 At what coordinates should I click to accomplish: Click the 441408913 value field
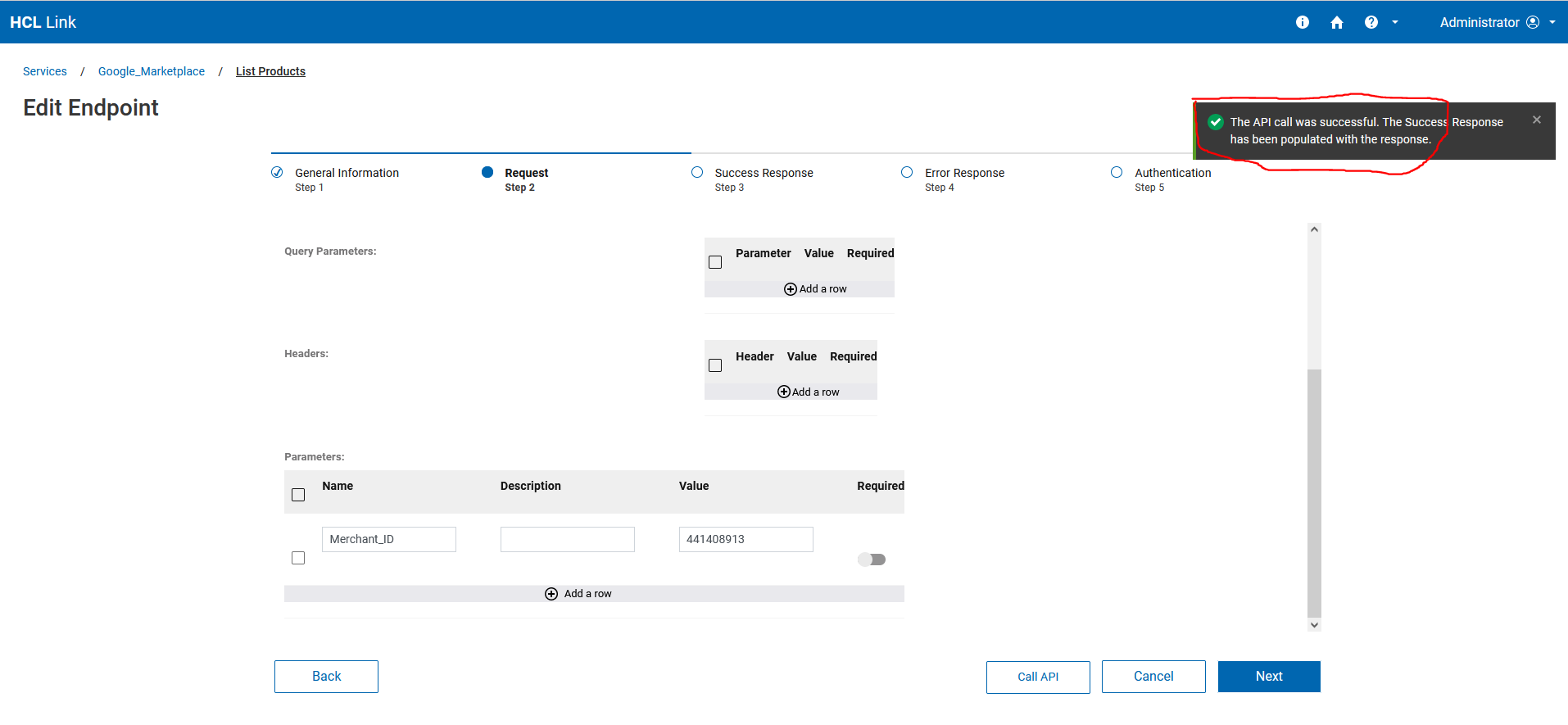(746, 539)
